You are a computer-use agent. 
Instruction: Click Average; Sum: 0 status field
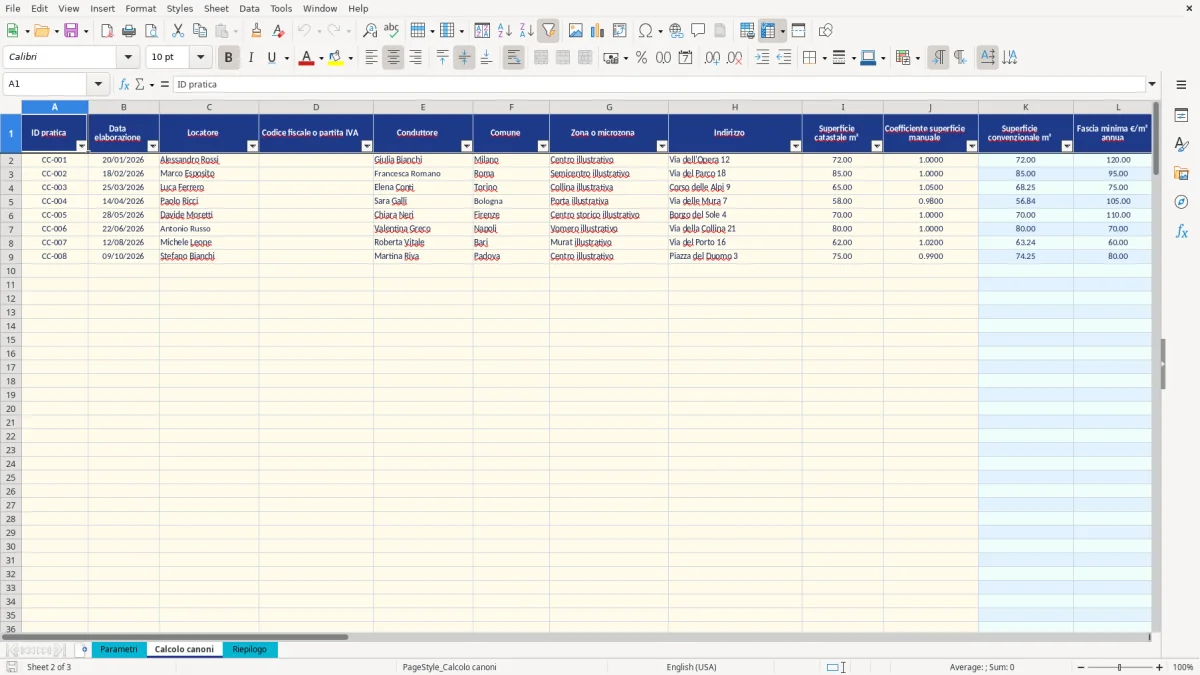coord(982,667)
